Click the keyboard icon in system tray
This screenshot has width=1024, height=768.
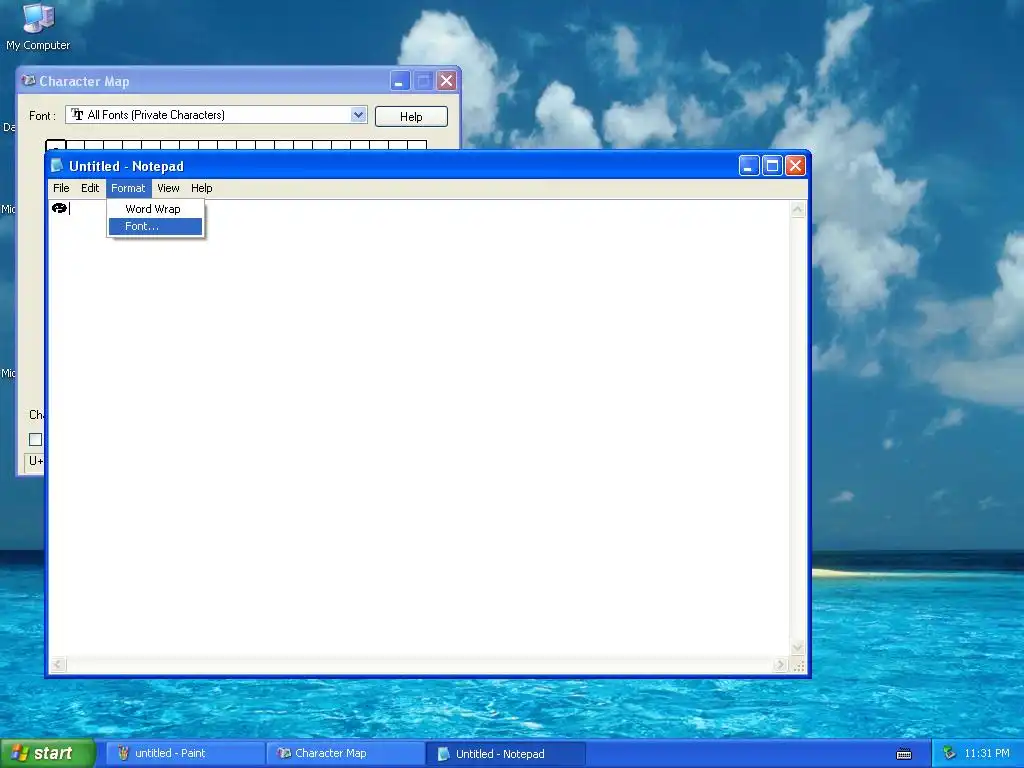[904, 754]
